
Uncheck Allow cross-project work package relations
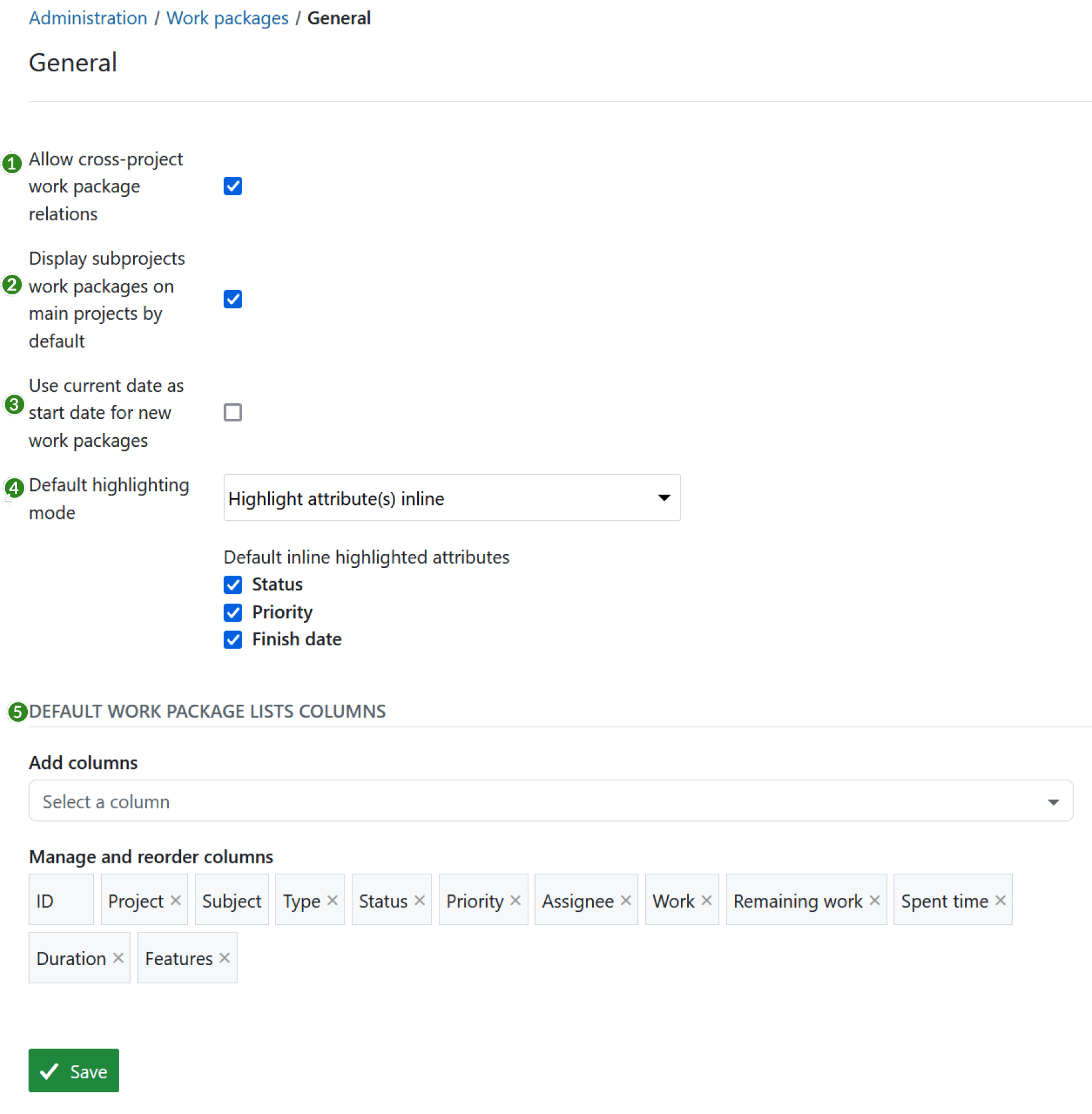tap(232, 186)
